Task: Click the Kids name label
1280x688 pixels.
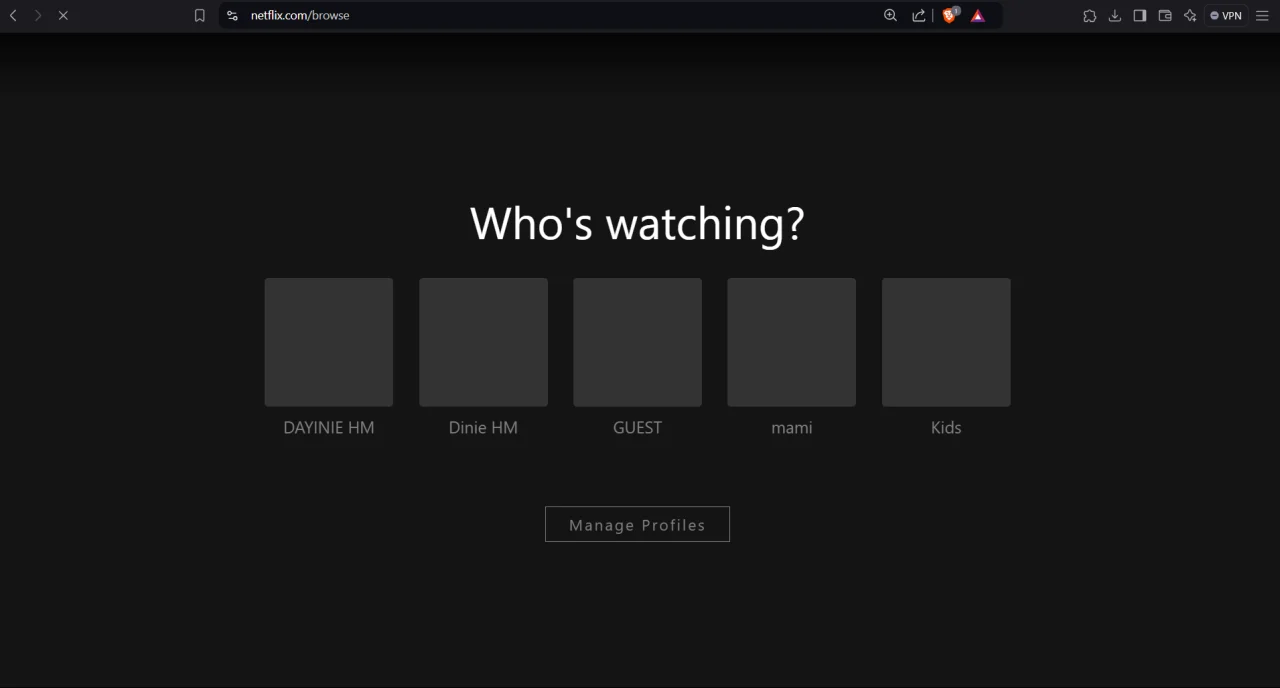Action: click(946, 428)
